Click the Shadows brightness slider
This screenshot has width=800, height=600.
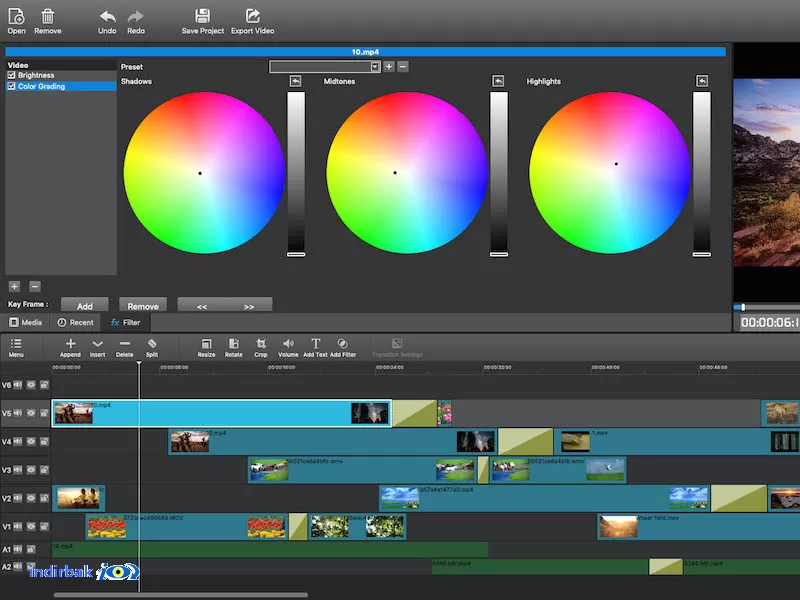(x=296, y=173)
